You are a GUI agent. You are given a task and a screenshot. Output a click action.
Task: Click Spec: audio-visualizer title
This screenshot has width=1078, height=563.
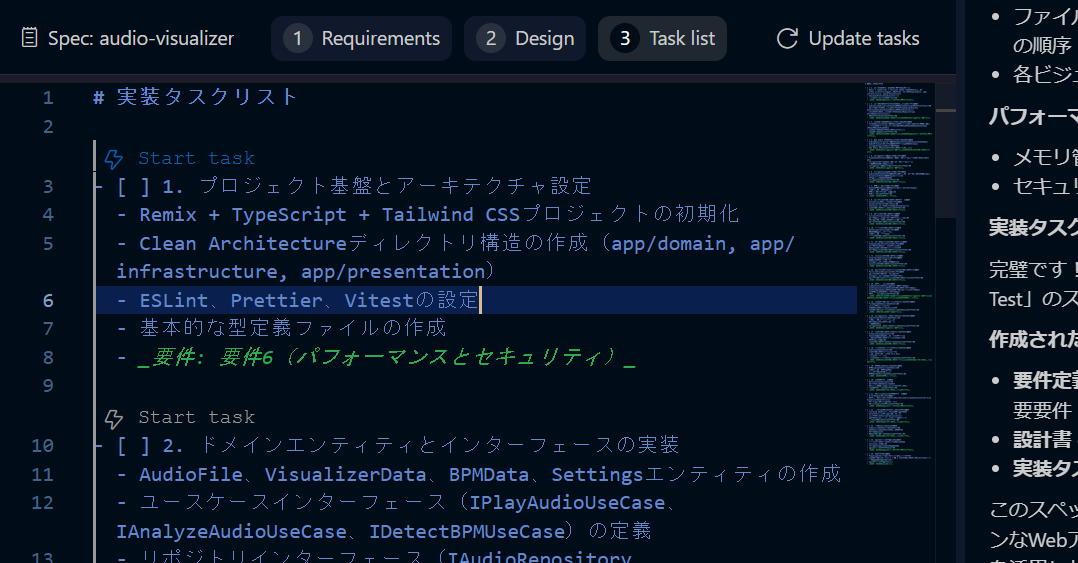pos(141,38)
